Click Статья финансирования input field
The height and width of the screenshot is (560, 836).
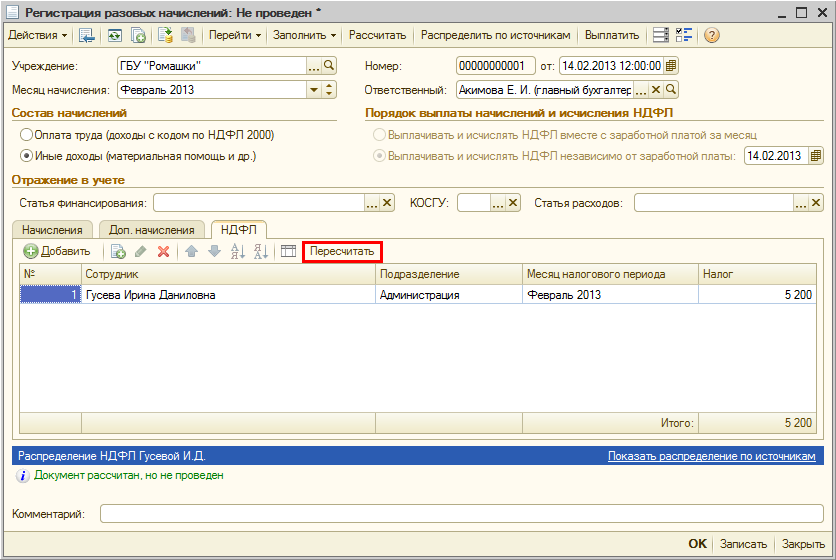pyautogui.click(x=259, y=203)
